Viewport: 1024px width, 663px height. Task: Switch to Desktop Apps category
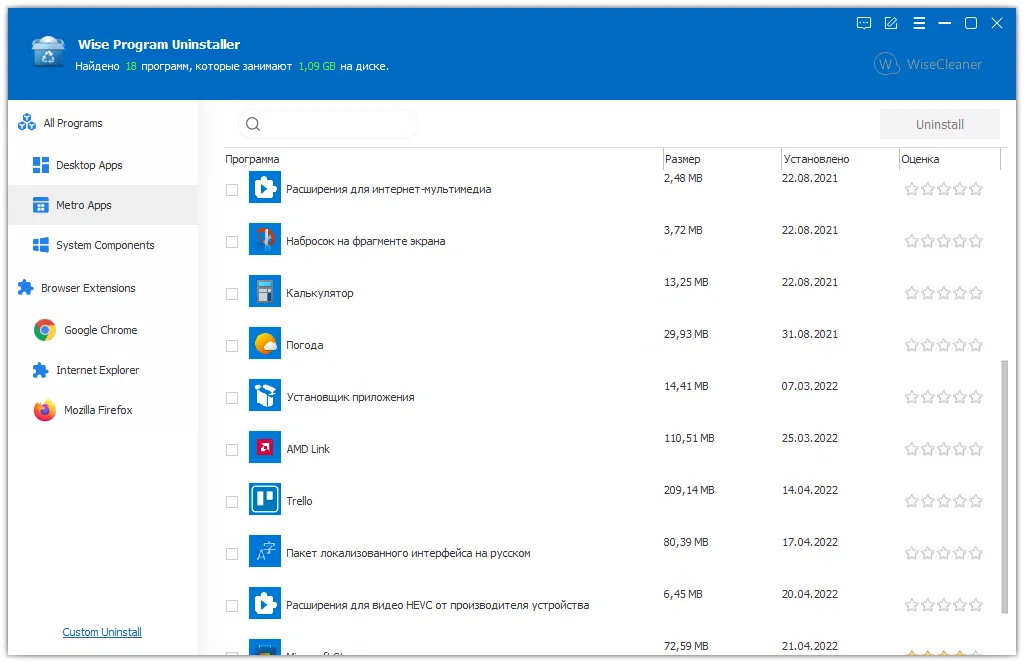tap(89, 165)
